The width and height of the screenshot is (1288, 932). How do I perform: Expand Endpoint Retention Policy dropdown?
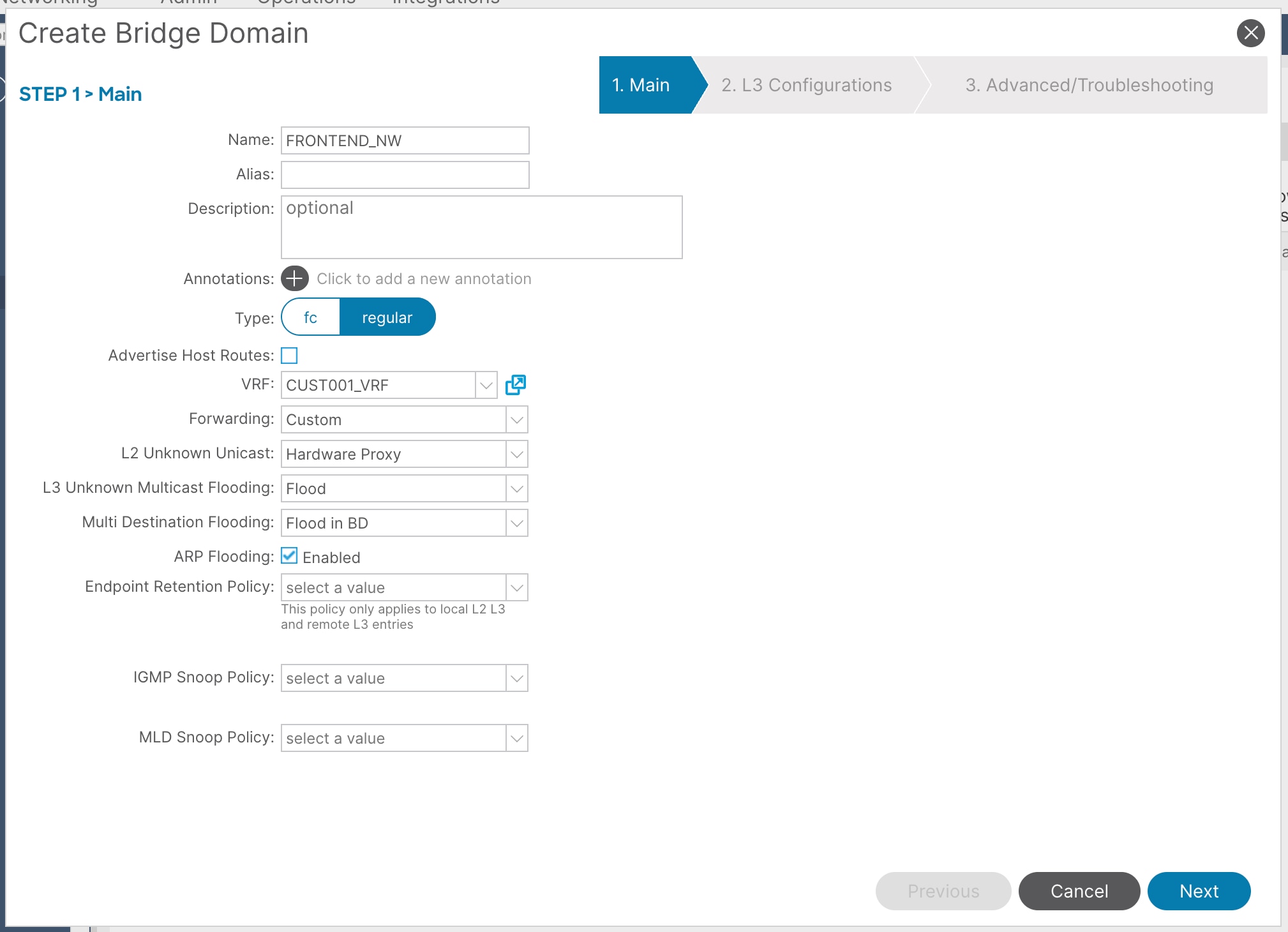(517, 587)
